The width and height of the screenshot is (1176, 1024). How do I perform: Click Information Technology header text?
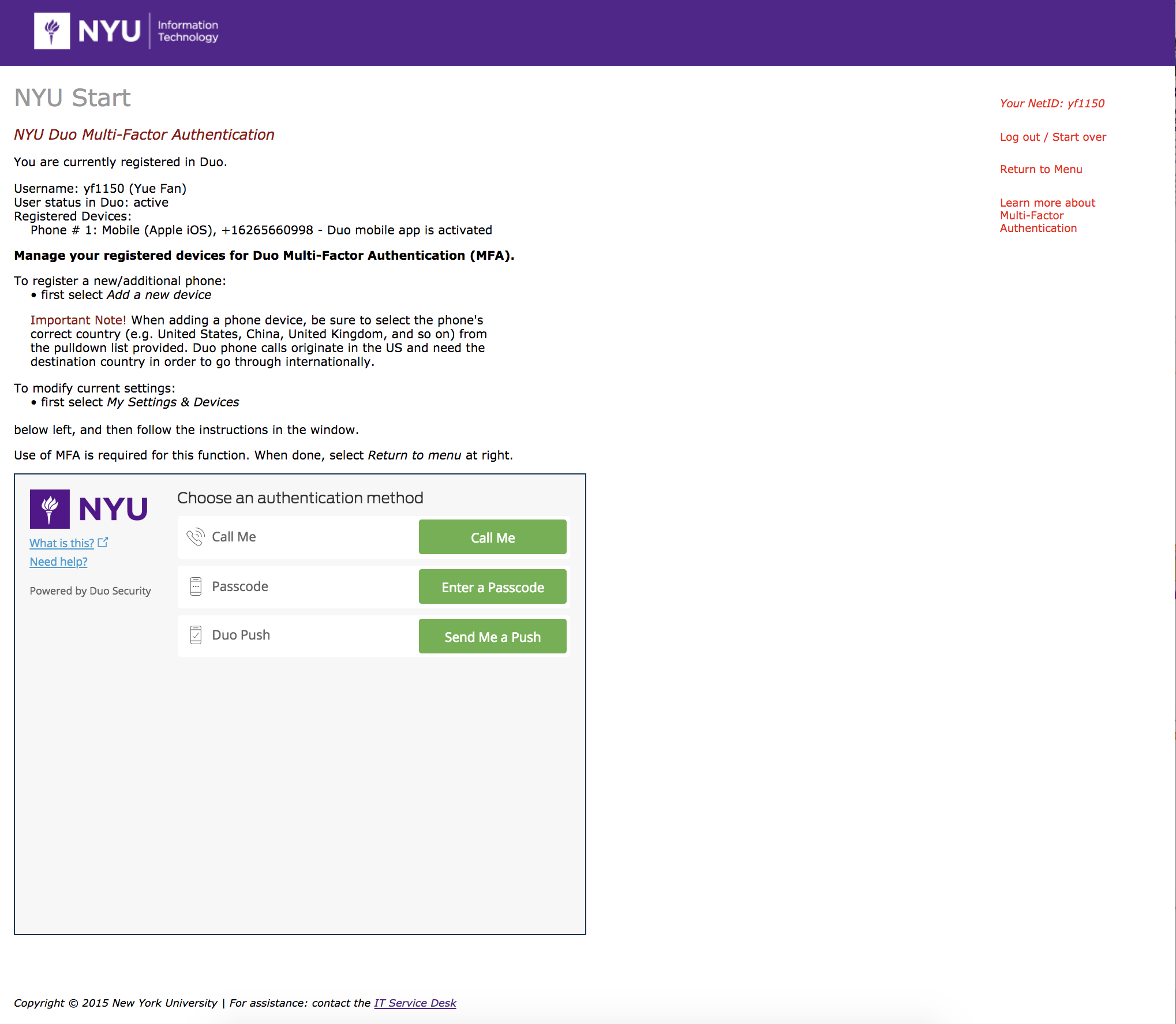[188, 31]
